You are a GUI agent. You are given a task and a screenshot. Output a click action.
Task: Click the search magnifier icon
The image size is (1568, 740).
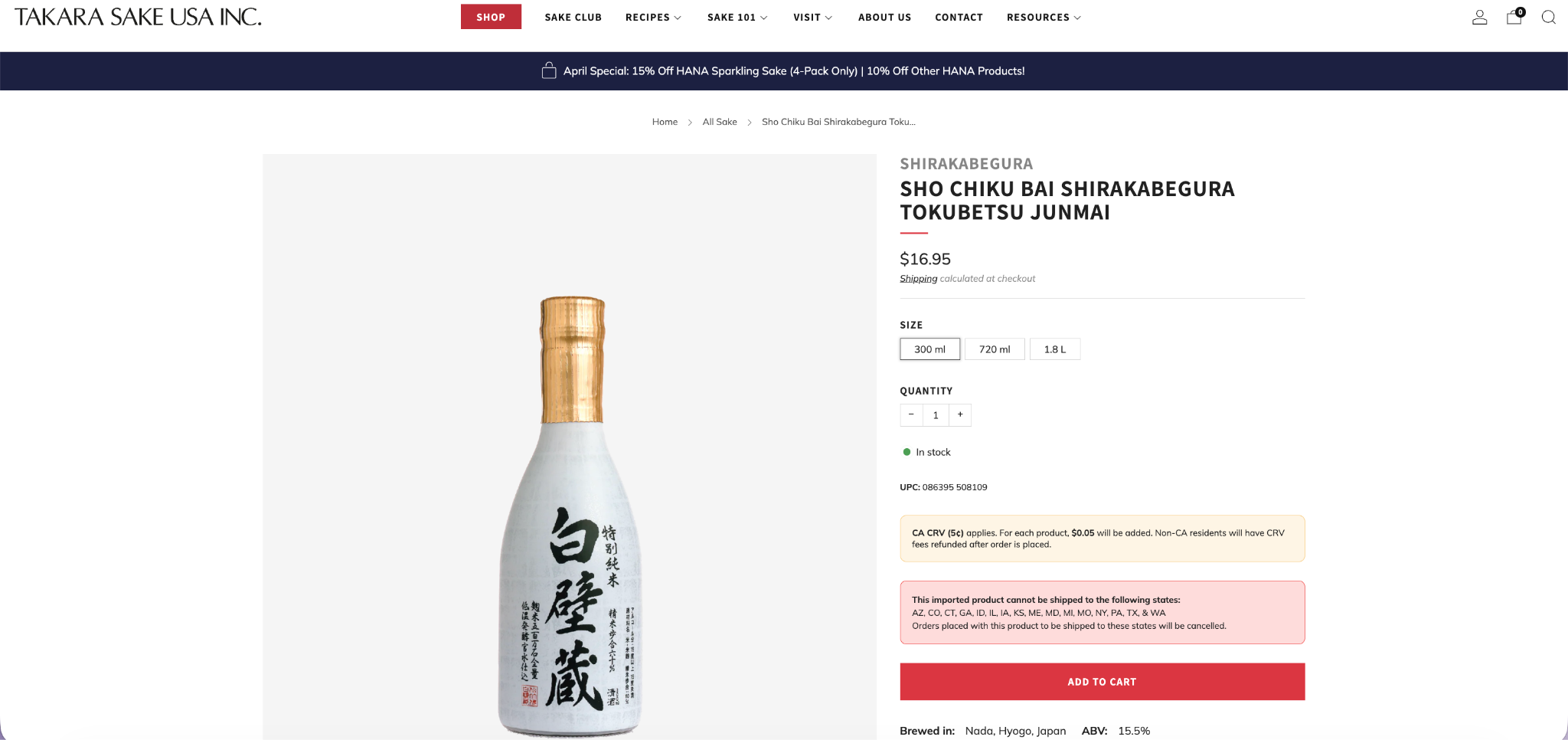point(1548,17)
